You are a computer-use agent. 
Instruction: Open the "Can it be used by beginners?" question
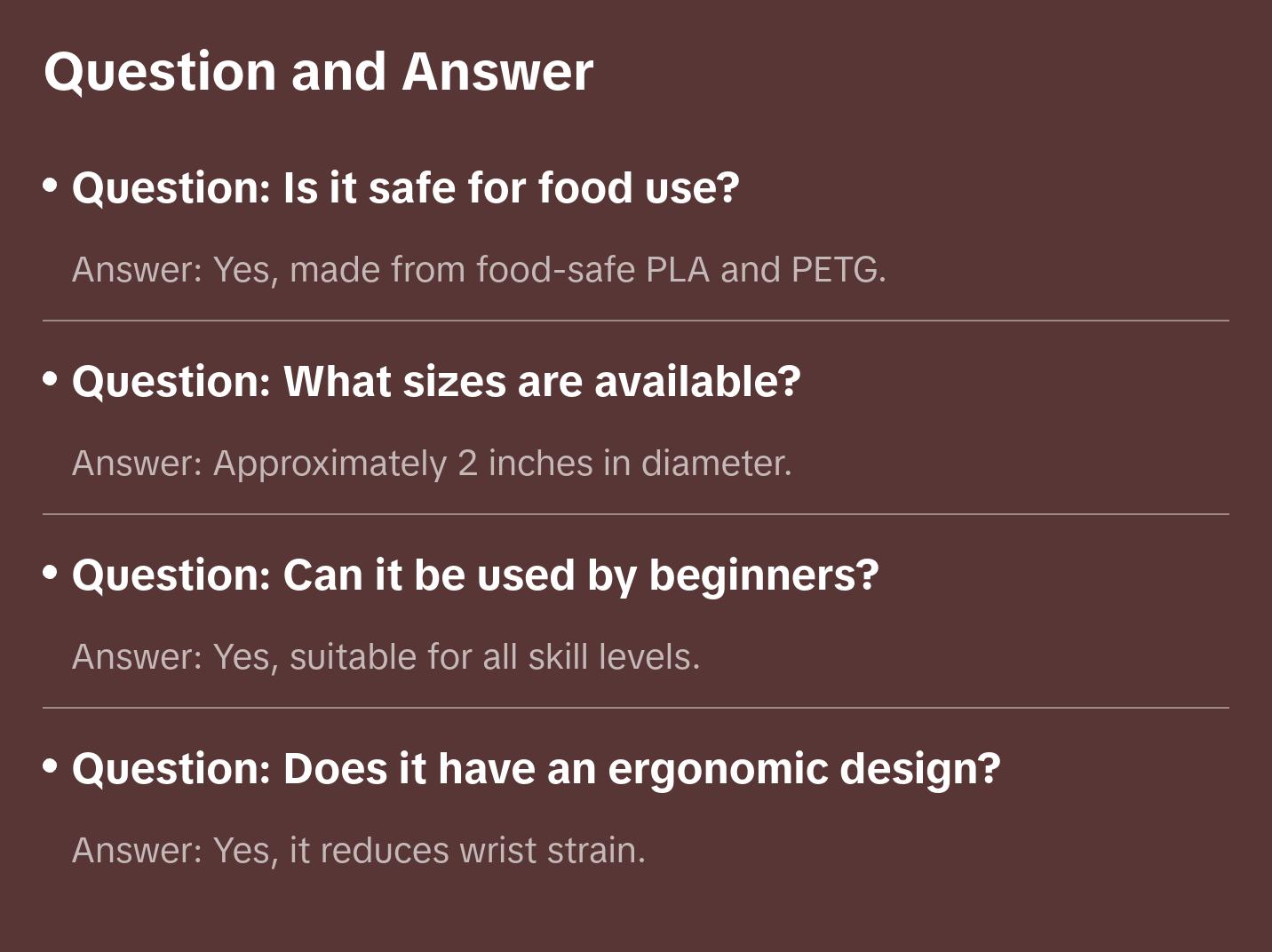point(475,575)
